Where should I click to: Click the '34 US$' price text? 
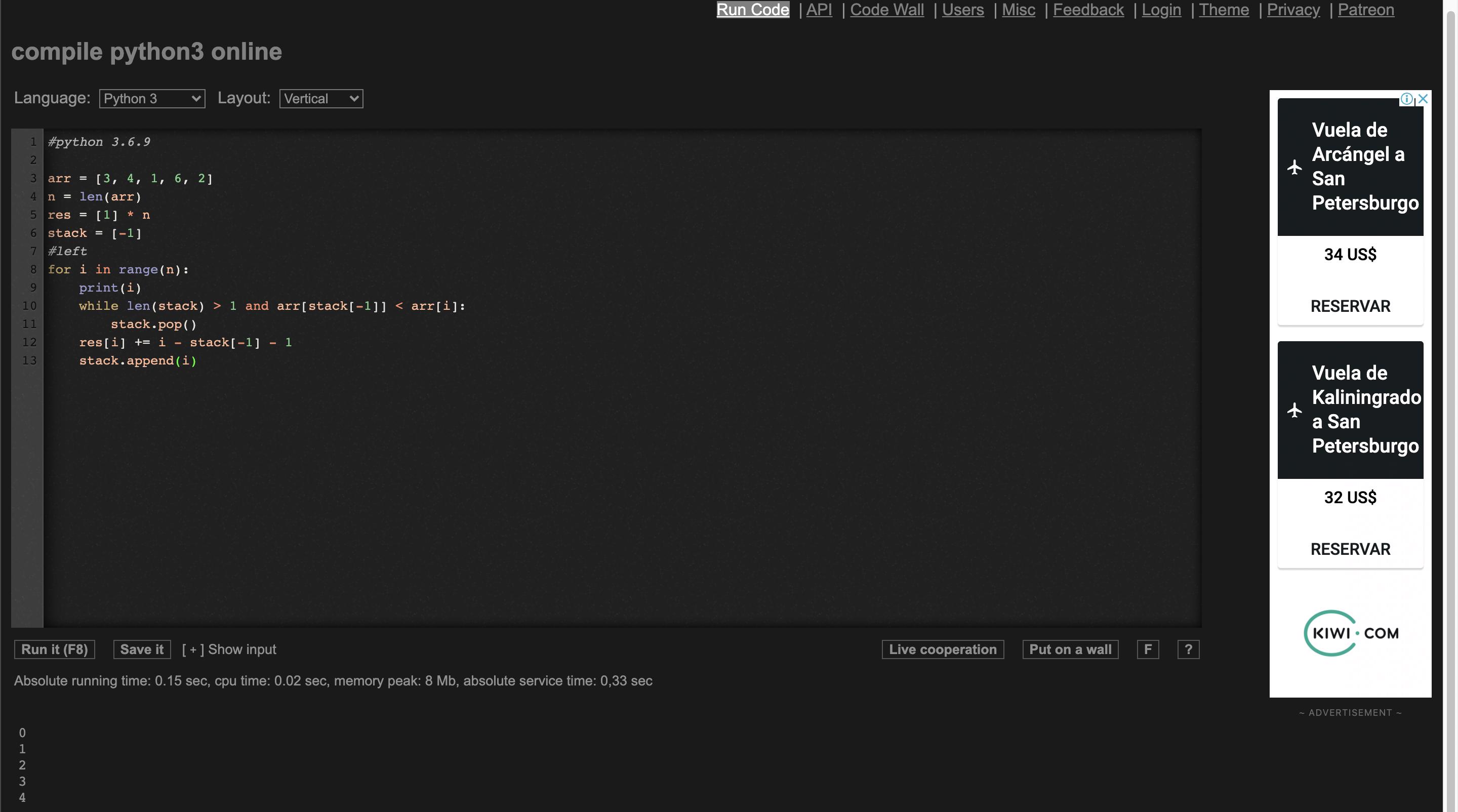(1350, 255)
